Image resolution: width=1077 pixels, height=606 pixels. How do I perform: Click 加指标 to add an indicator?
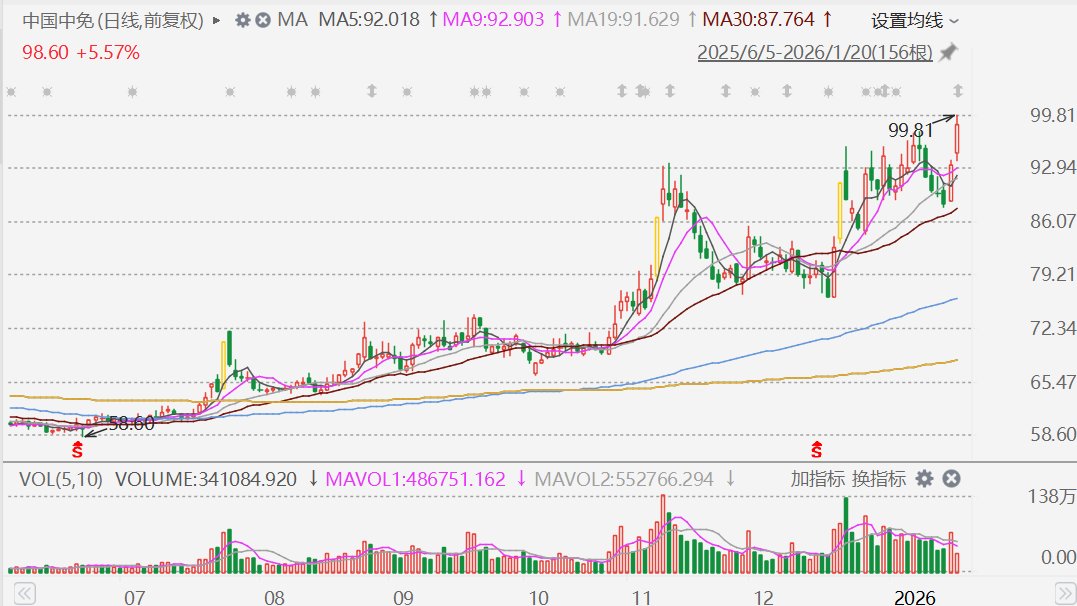pos(818,479)
